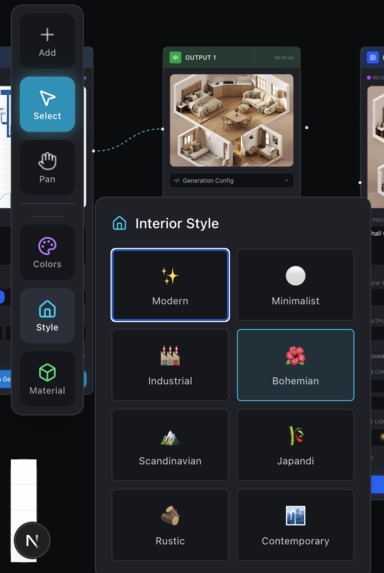Click the OUTPUT 1 node title text
Image resolution: width=384 pixels, height=573 pixels.
pyautogui.click(x=201, y=58)
